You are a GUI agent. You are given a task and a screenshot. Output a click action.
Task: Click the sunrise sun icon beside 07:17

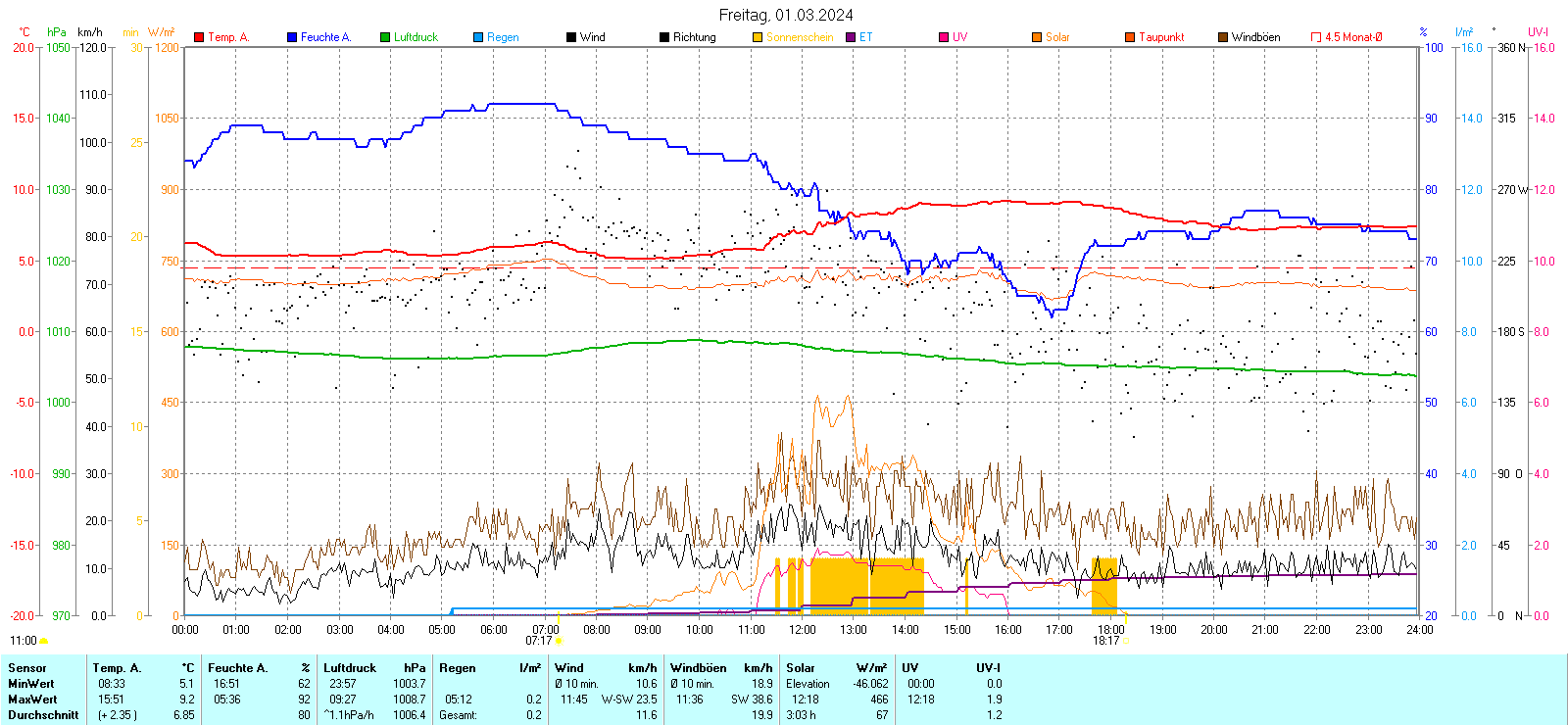tap(560, 642)
